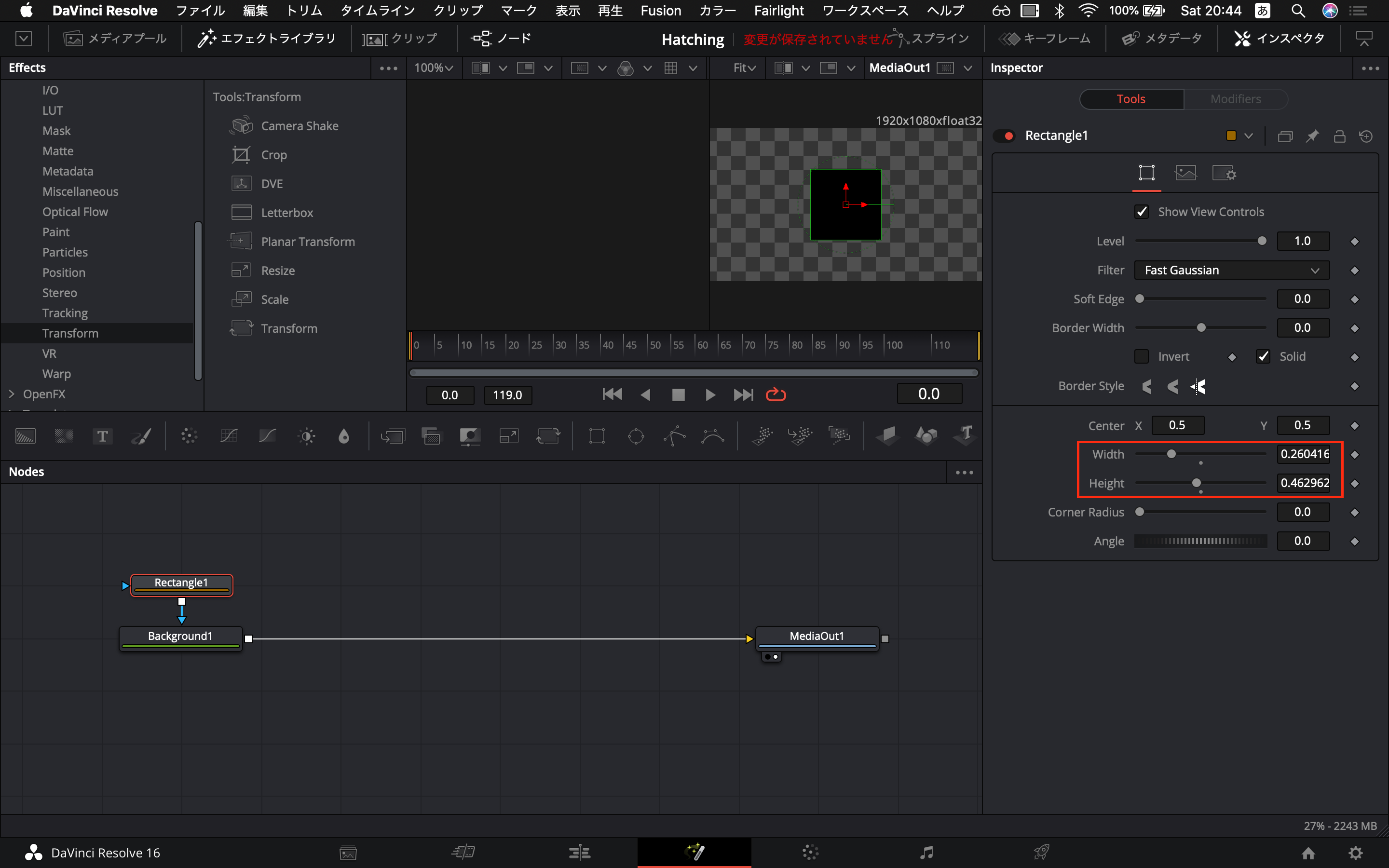This screenshot has height=868, width=1389.
Task: Toggle Rectangle1 enable switch in Inspector
Action: point(1005,136)
